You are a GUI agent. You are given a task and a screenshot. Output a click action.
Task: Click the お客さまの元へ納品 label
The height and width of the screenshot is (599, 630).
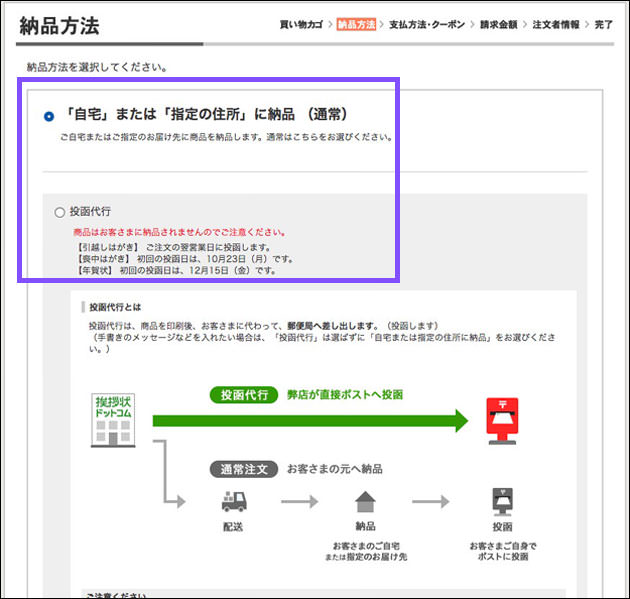(x=335, y=469)
